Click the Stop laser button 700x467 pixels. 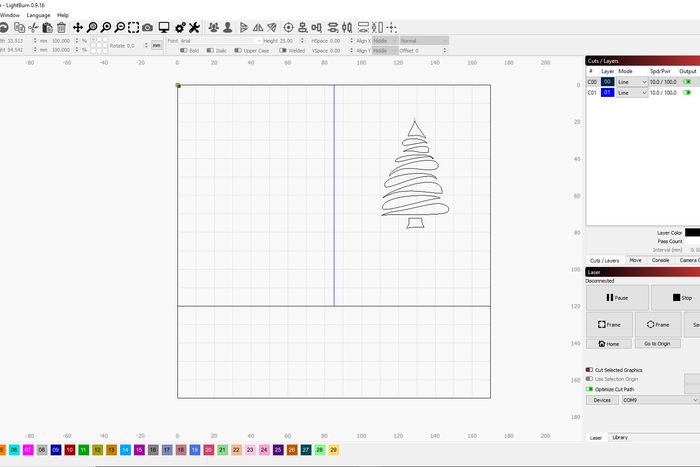coord(676,297)
